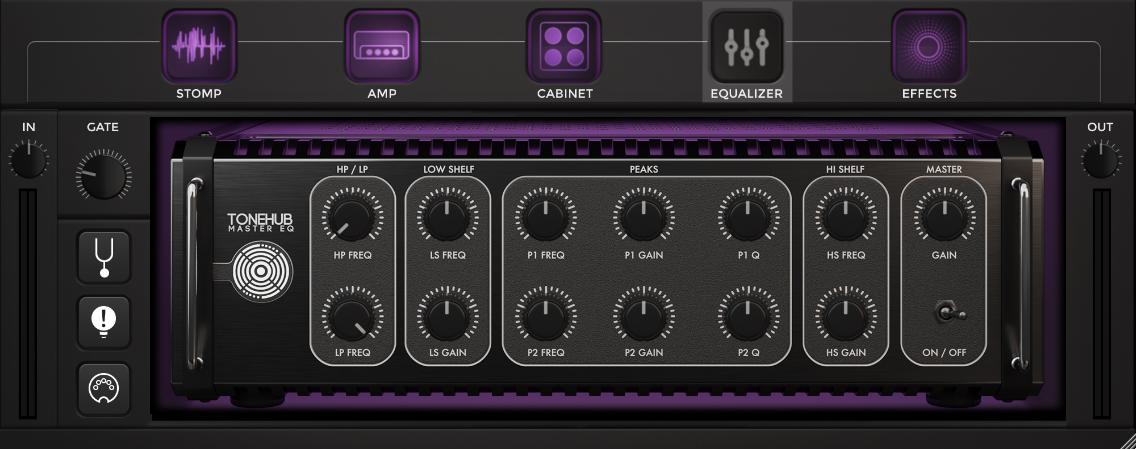
Task: Select the Cabinet section icon
Action: pyautogui.click(x=564, y=46)
